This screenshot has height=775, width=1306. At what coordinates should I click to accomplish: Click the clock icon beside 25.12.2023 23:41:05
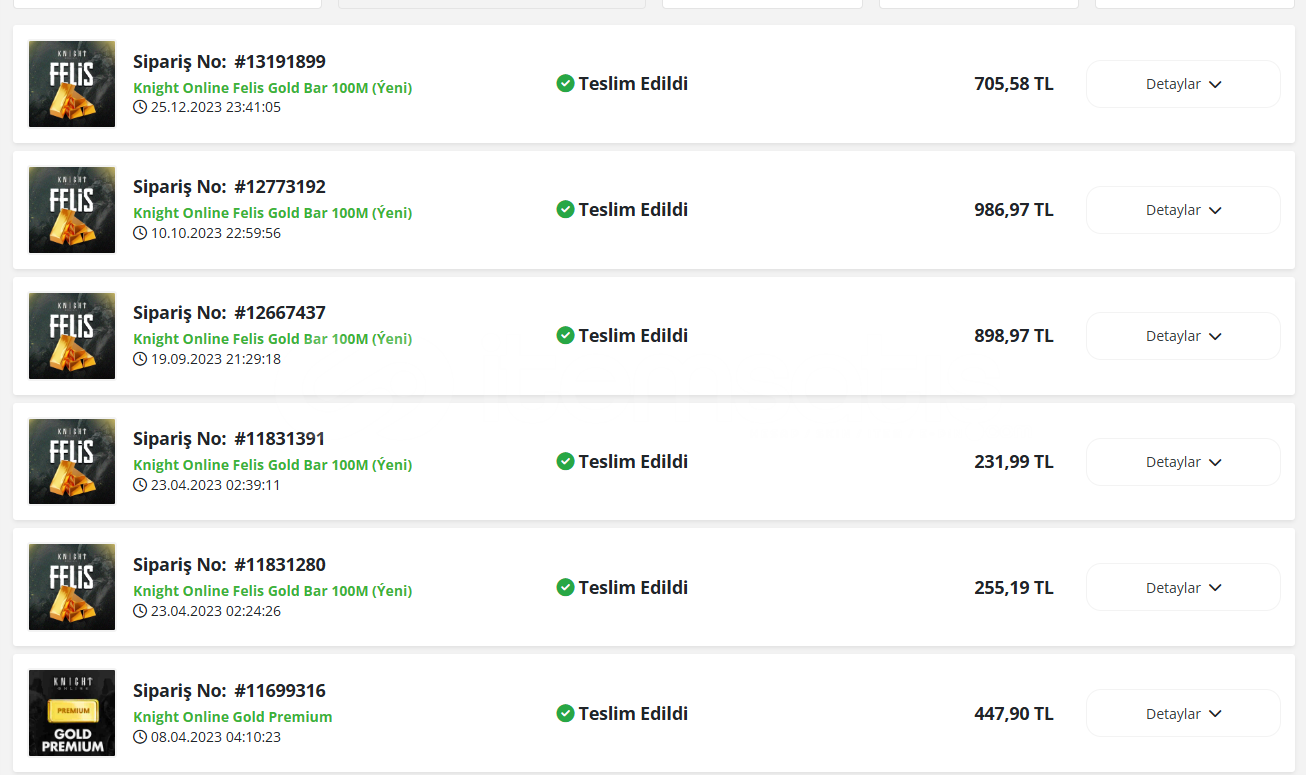point(140,107)
